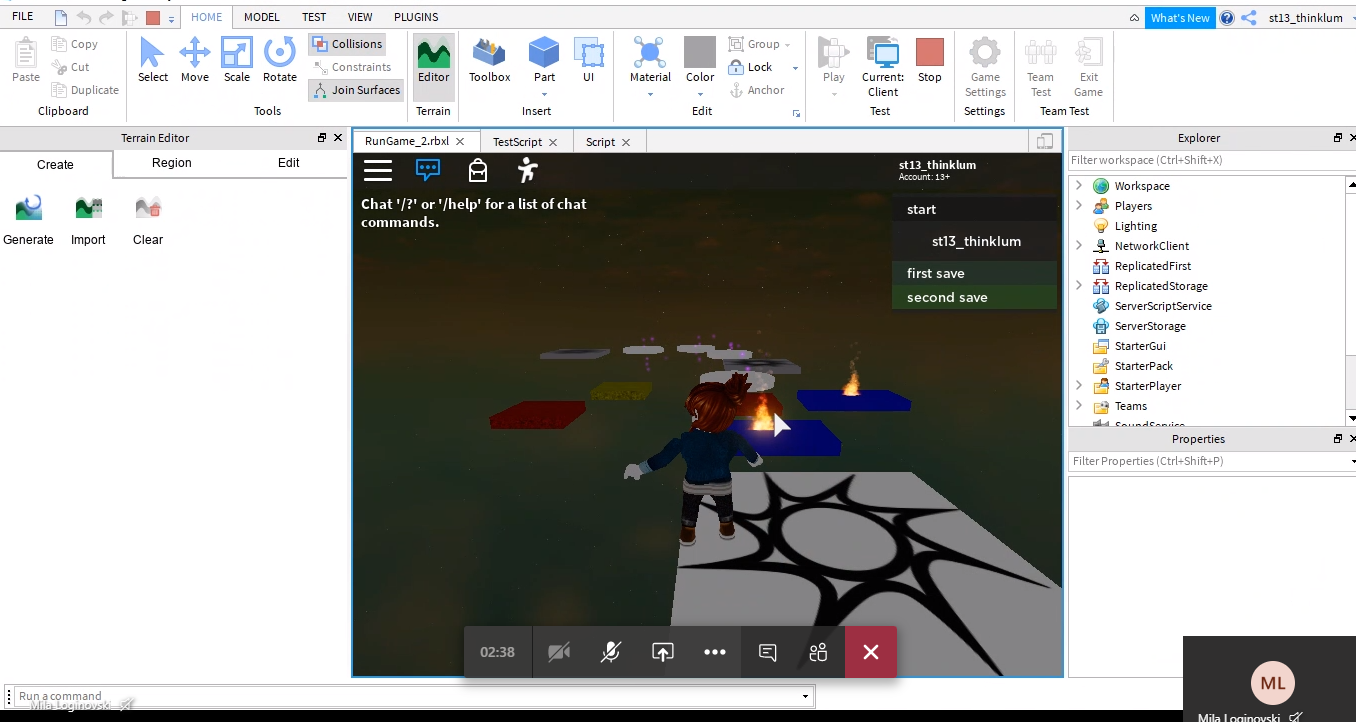Screen dimensions: 1356x722
Task: Expand the Workspace tree node
Action: coord(1079,186)
